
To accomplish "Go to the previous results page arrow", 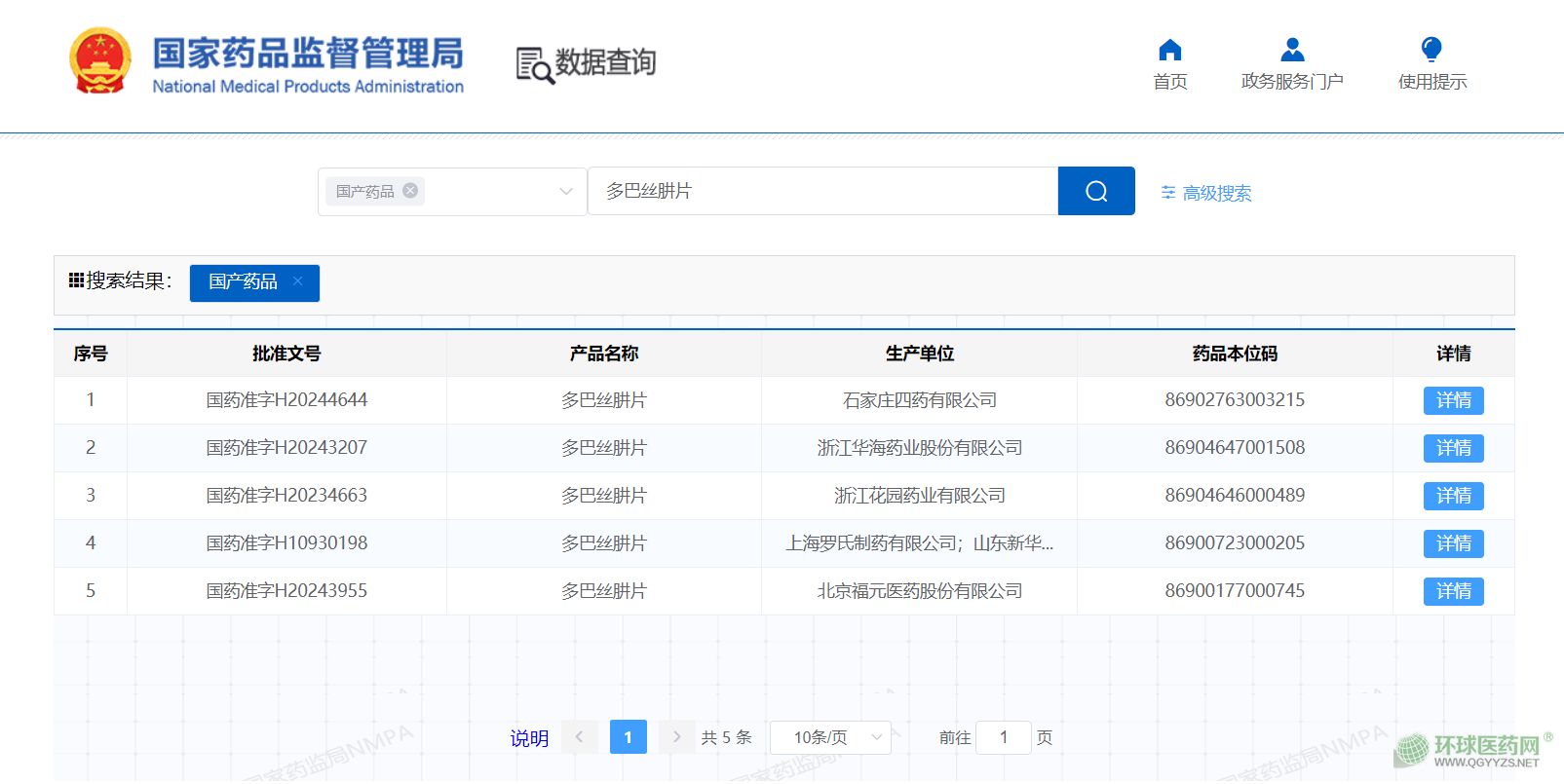I will pyautogui.click(x=579, y=737).
